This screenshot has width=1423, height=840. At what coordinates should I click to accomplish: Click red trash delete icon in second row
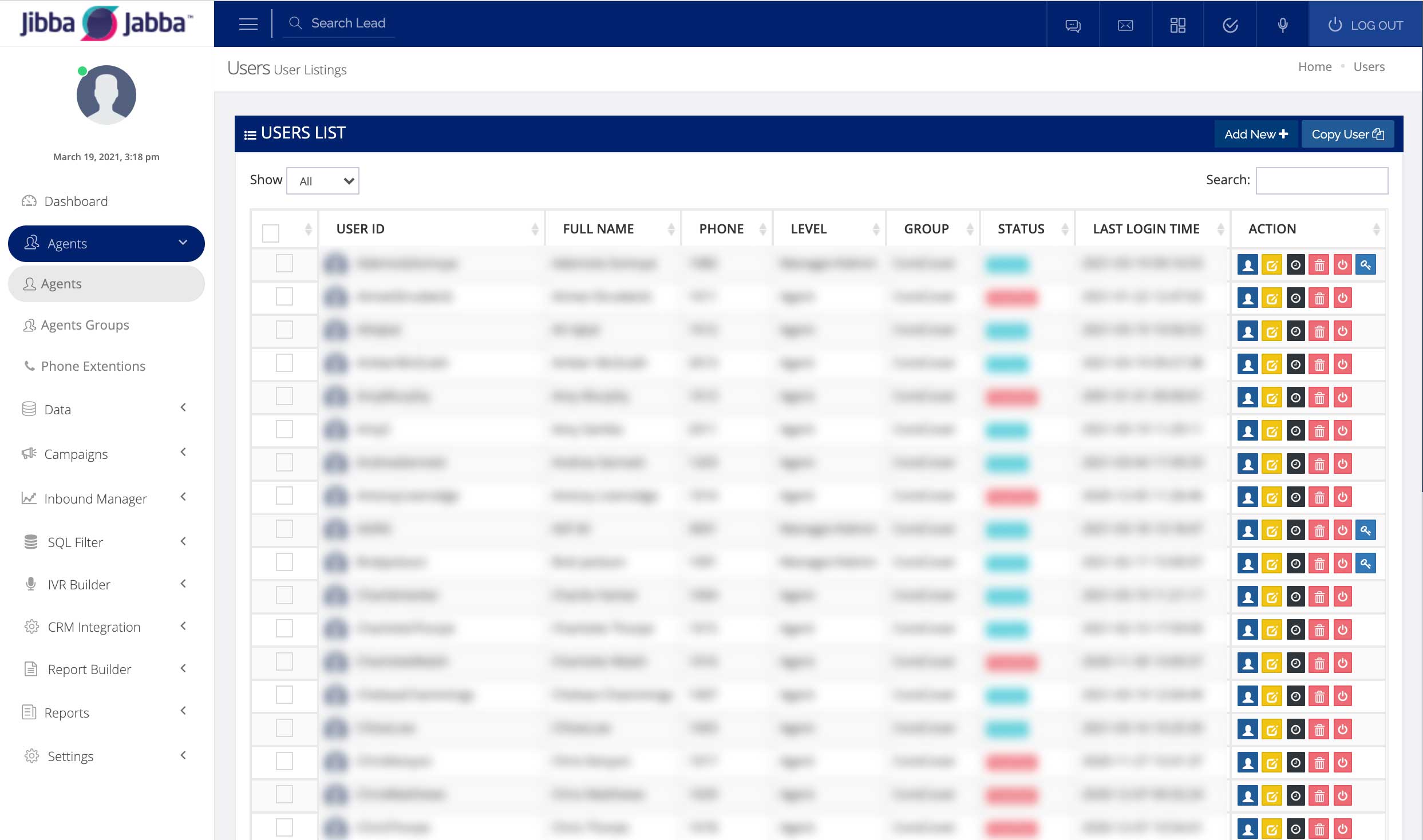[x=1319, y=298]
